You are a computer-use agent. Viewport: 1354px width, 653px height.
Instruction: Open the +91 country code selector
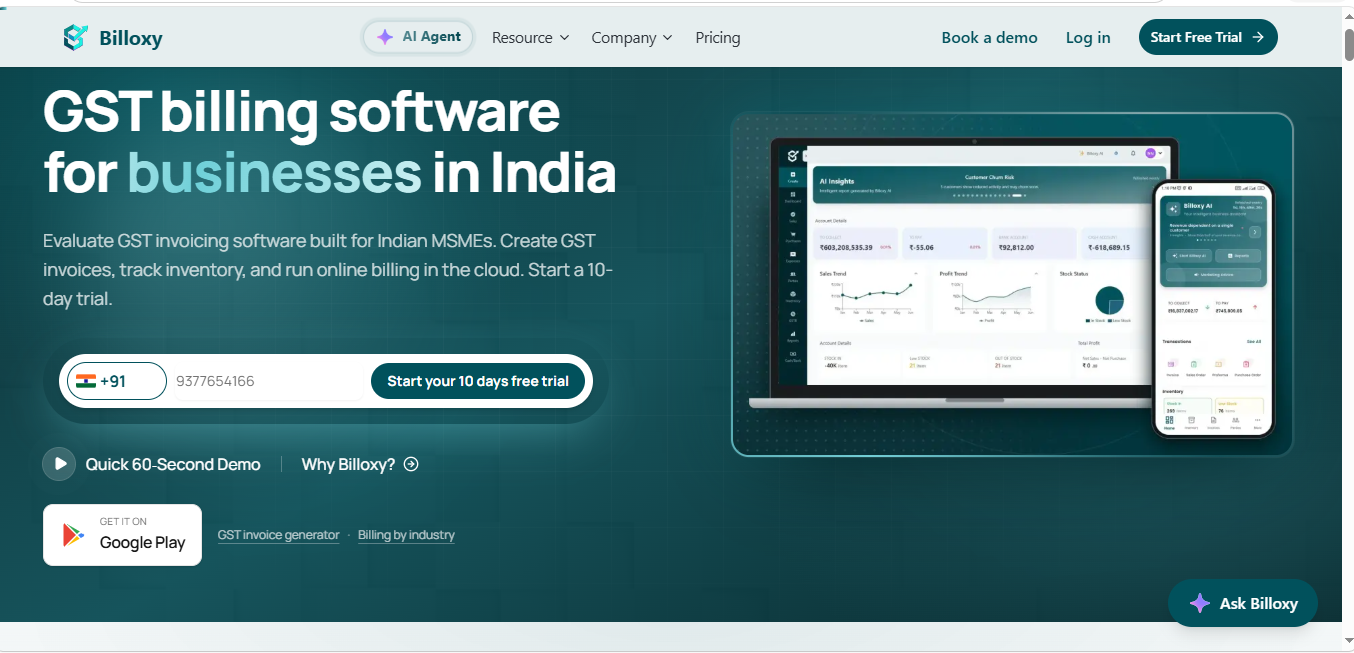pyautogui.click(x=117, y=381)
